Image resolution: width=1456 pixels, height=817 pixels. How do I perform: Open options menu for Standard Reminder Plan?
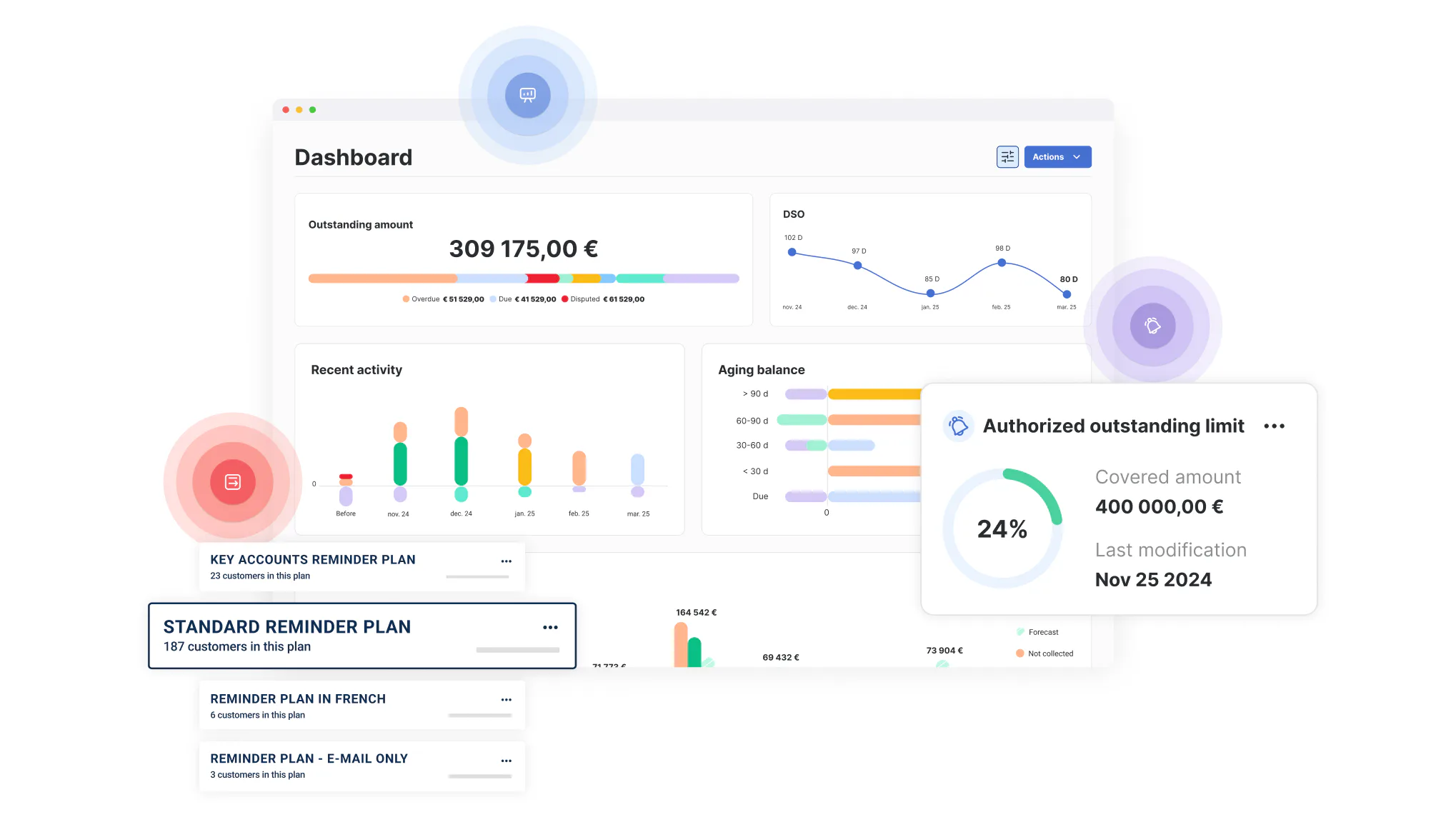point(550,627)
